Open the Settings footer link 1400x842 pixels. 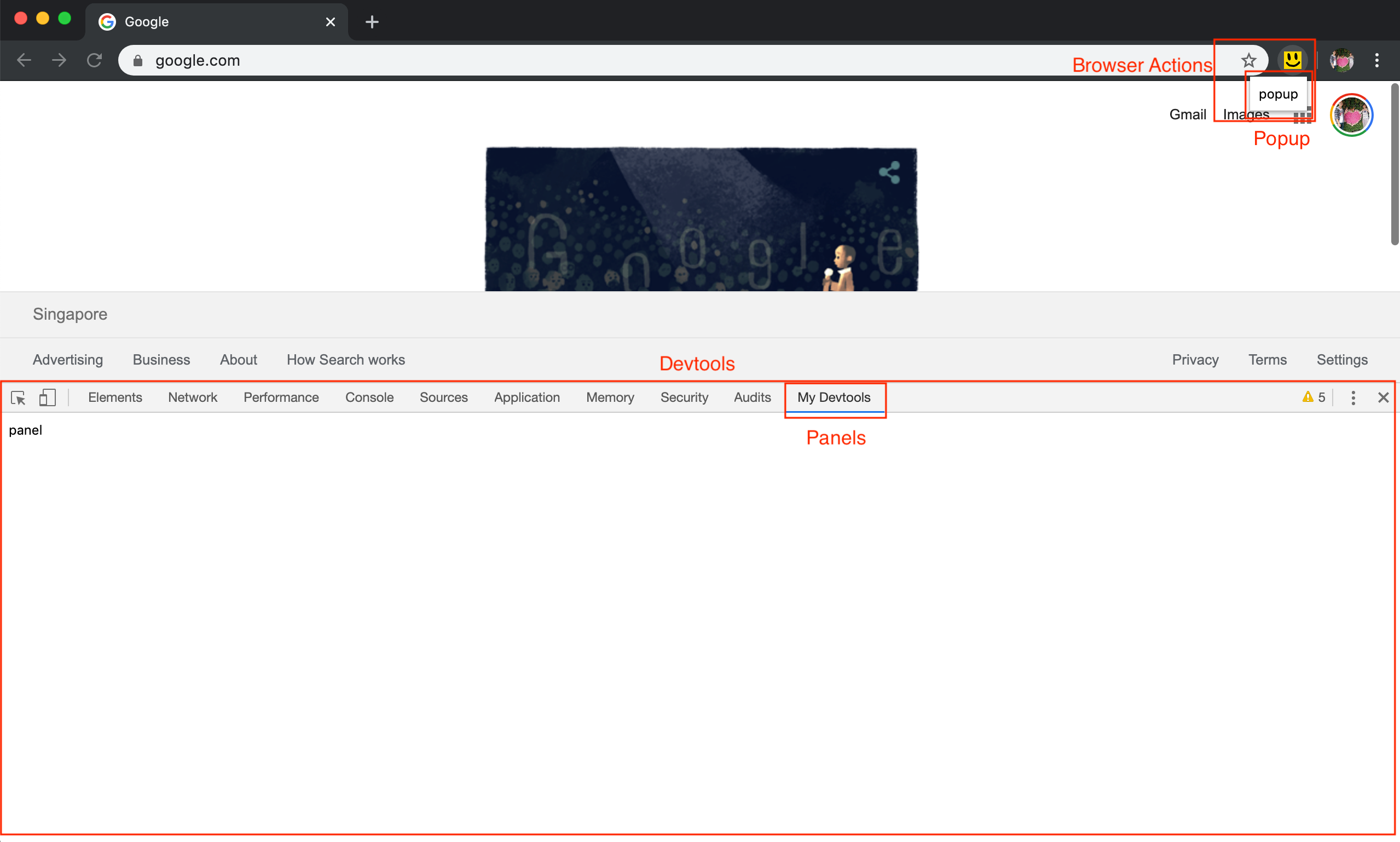click(1341, 360)
